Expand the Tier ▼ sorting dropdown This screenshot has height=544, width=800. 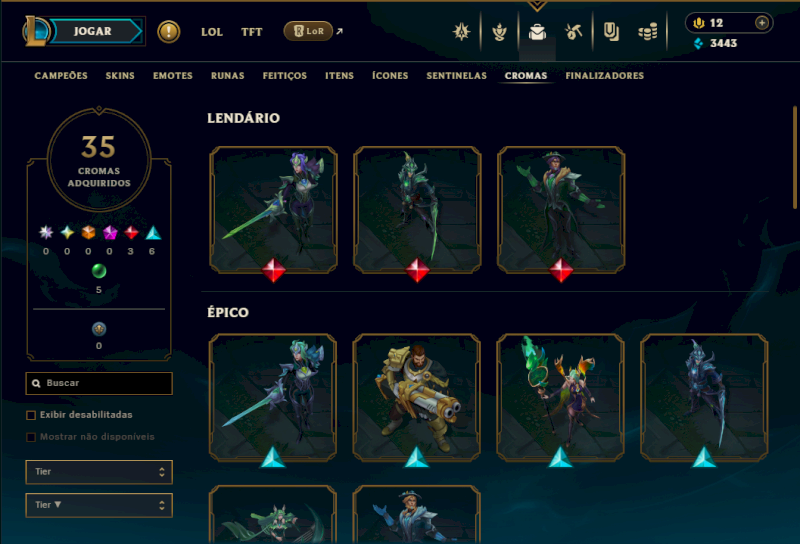[99, 505]
